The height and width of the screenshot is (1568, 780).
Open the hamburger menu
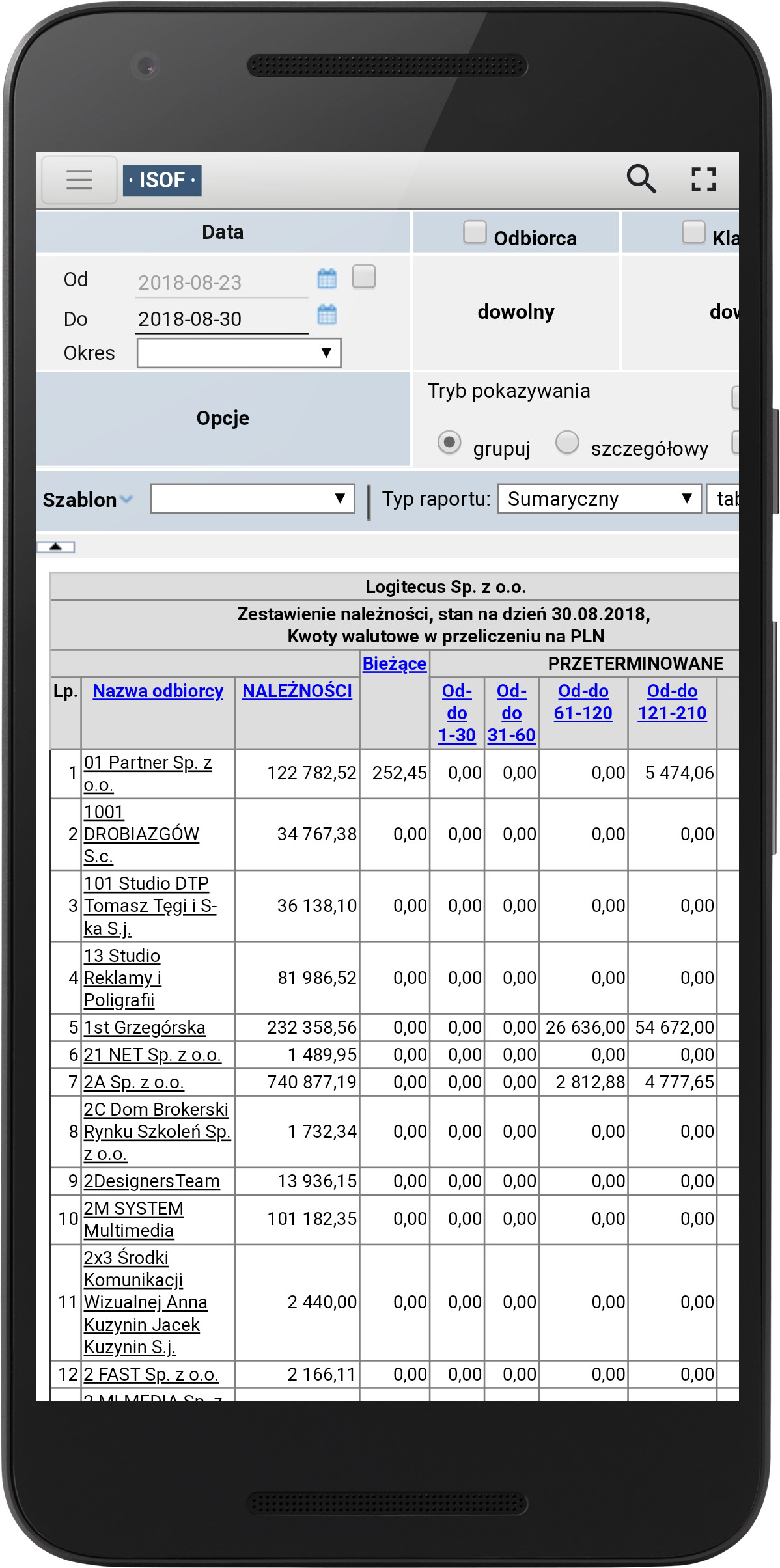[79, 180]
